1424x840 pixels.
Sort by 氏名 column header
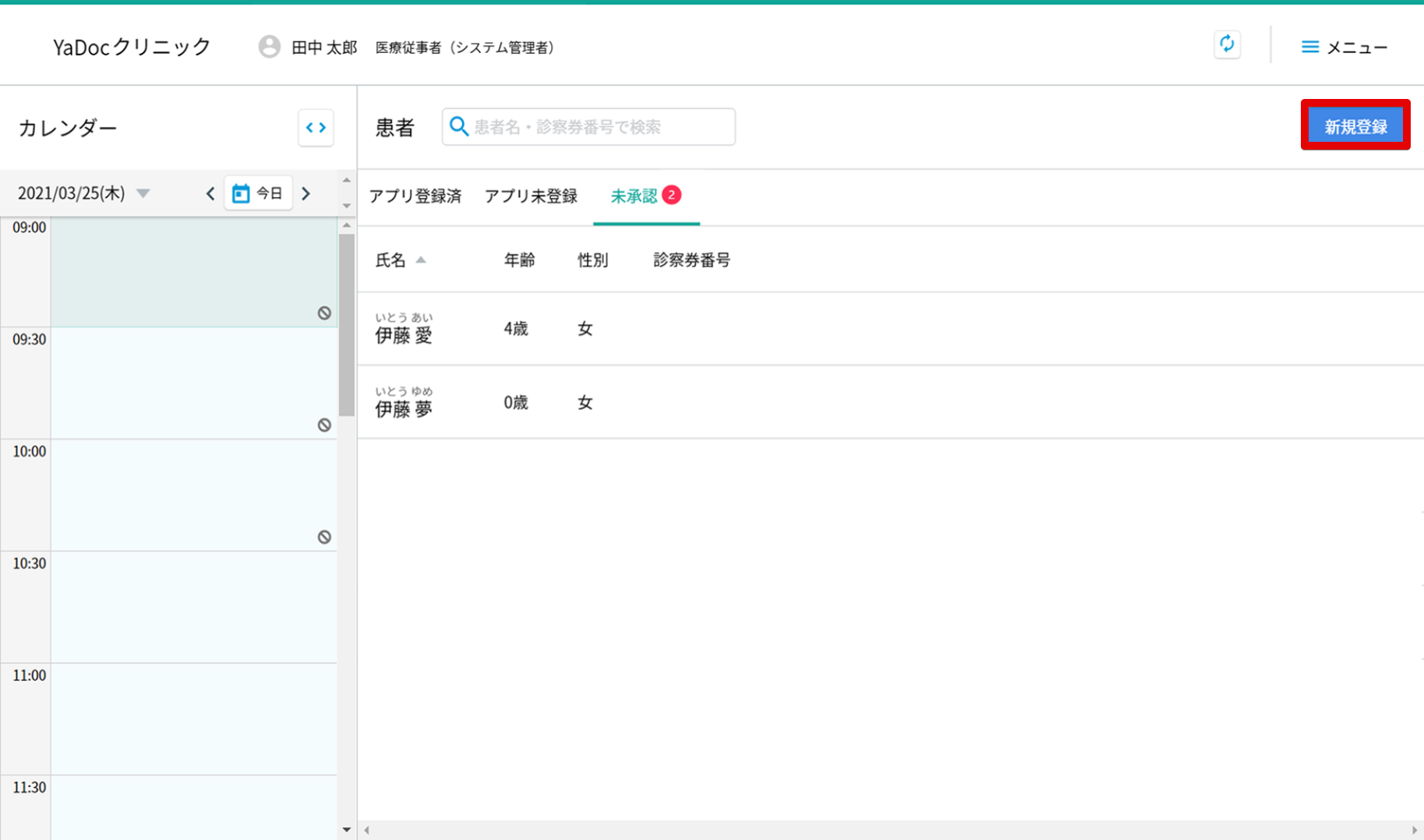tap(401, 260)
